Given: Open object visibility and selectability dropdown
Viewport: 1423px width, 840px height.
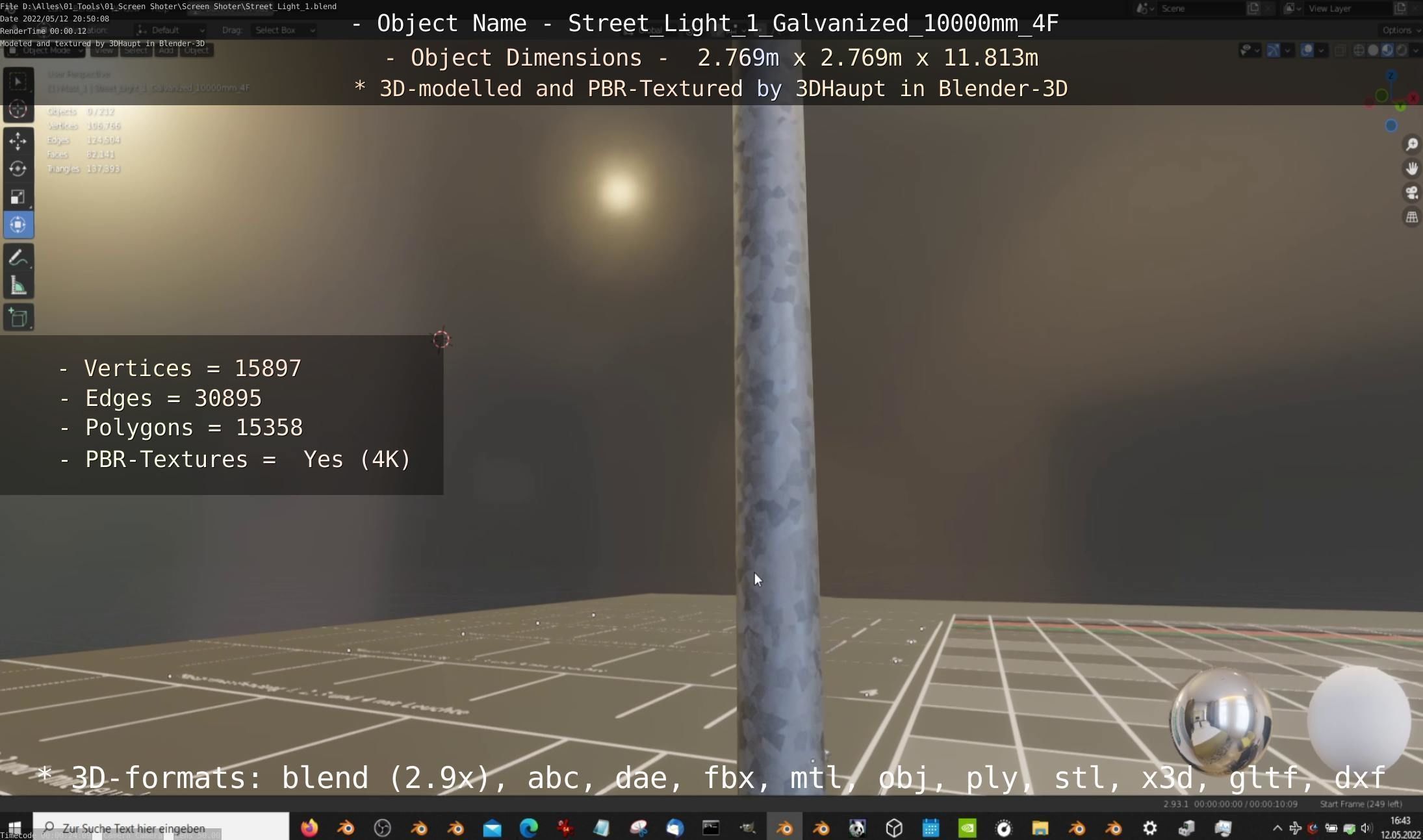Looking at the screenshot, I should [x=1250, y=50].
